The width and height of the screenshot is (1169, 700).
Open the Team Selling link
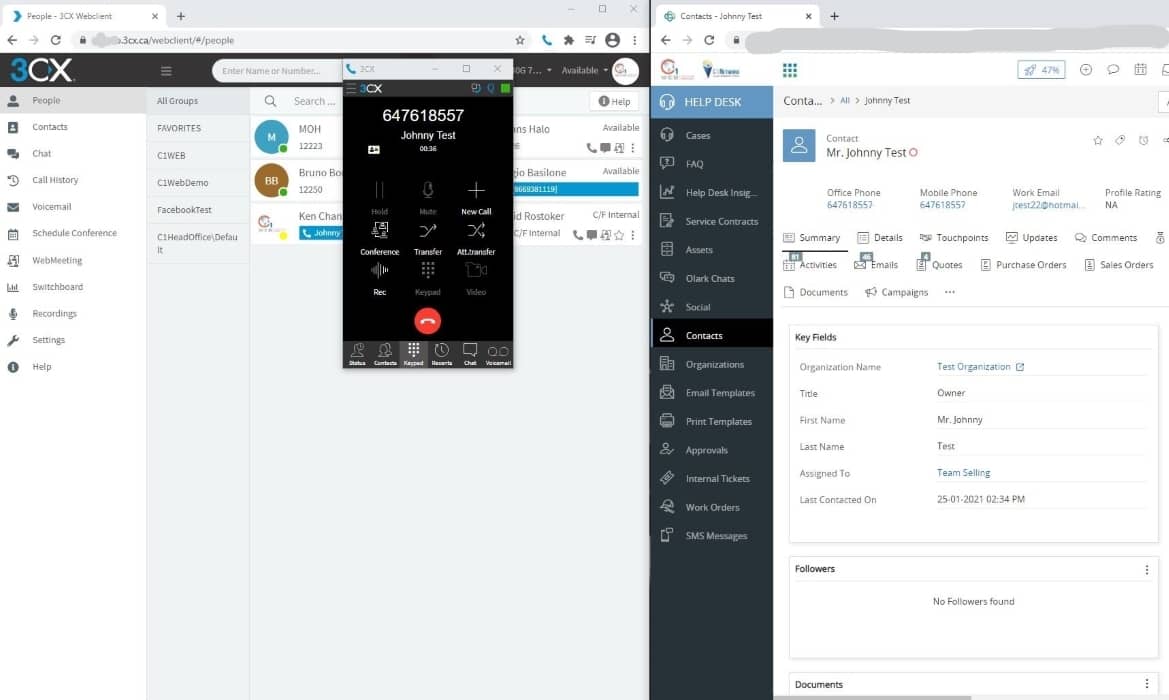point(963,473)
